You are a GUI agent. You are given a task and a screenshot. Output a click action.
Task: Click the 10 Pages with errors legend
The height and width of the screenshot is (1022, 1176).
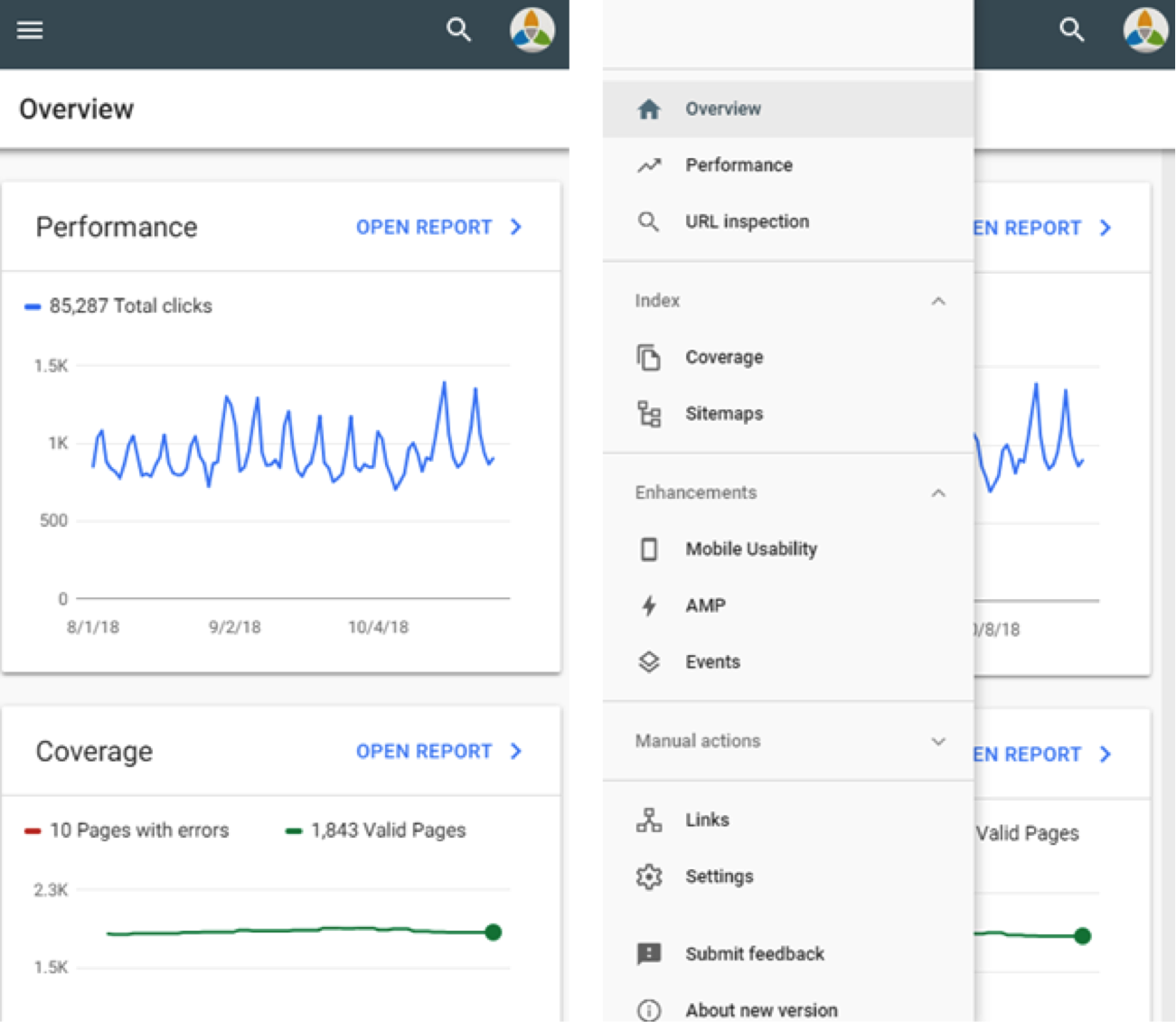pos(127,830)
